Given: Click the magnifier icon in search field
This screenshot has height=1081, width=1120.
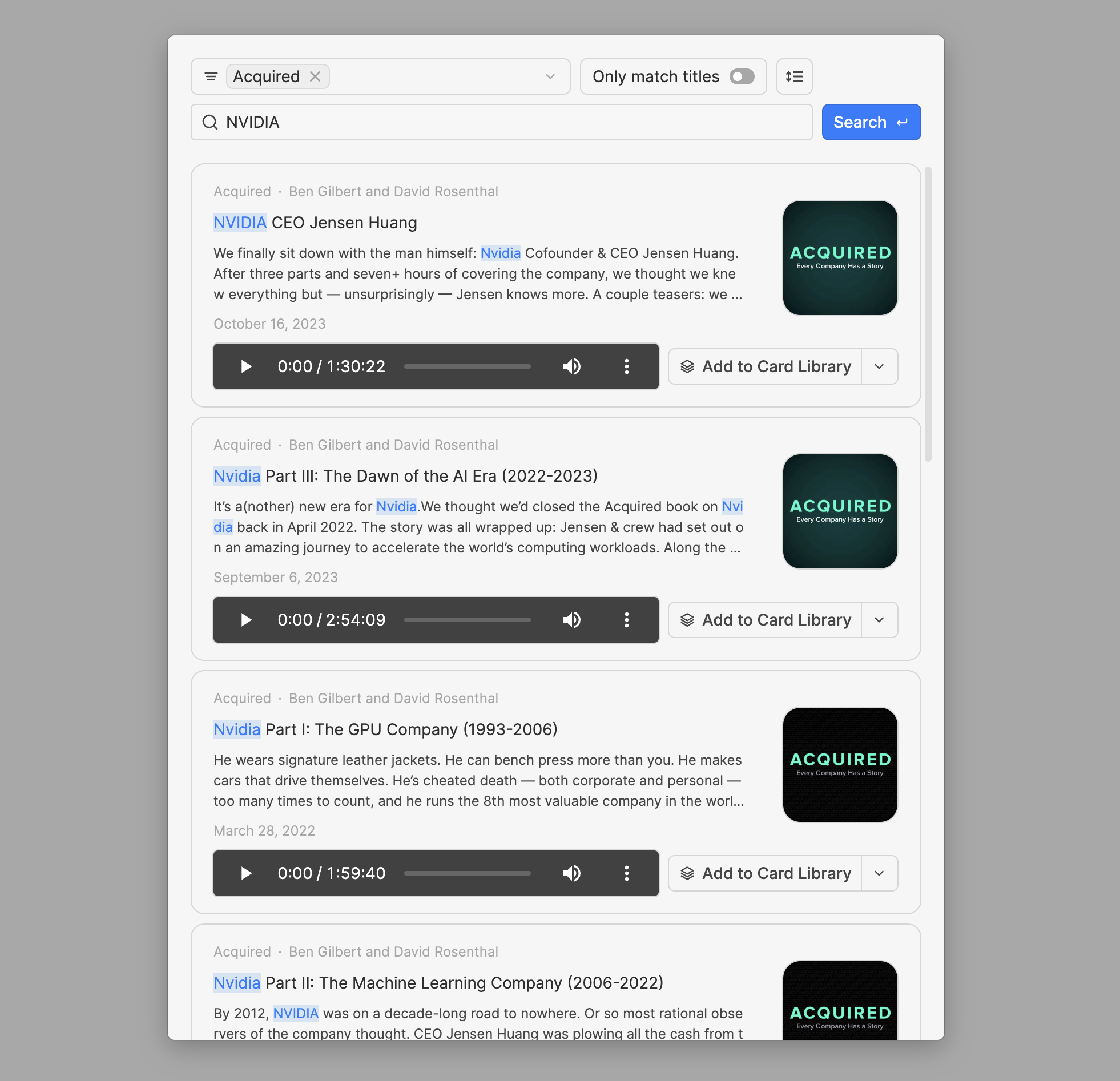Looking at the screenshot, I should [210, 122].
